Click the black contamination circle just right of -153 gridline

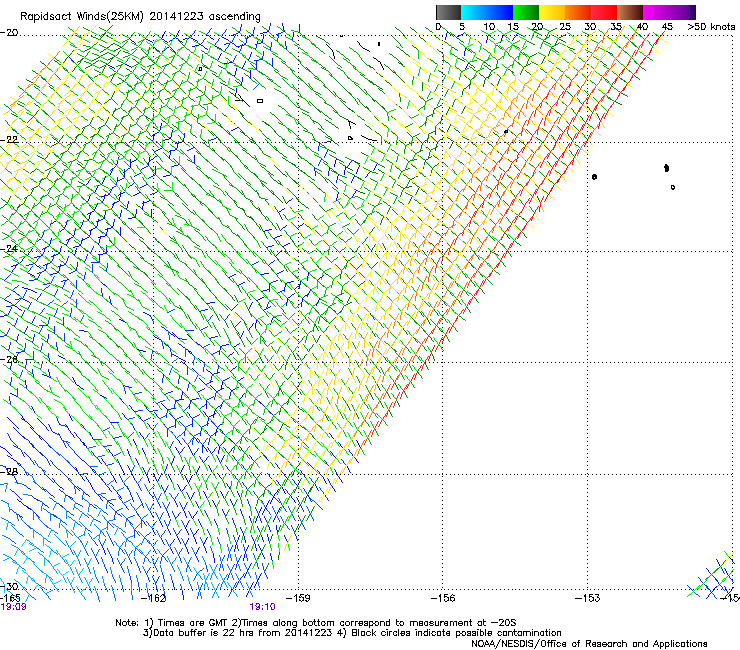594,177
